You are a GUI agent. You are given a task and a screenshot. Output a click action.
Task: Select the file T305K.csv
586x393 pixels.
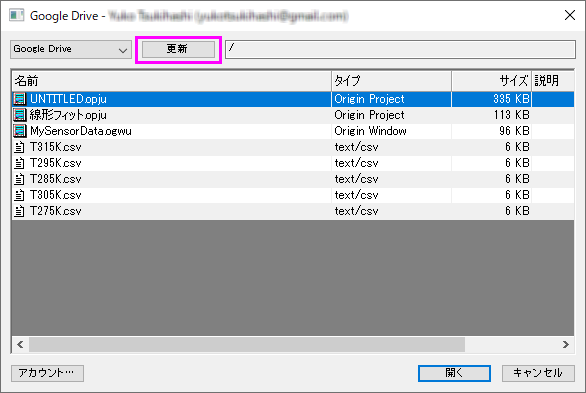coord(56,195)
